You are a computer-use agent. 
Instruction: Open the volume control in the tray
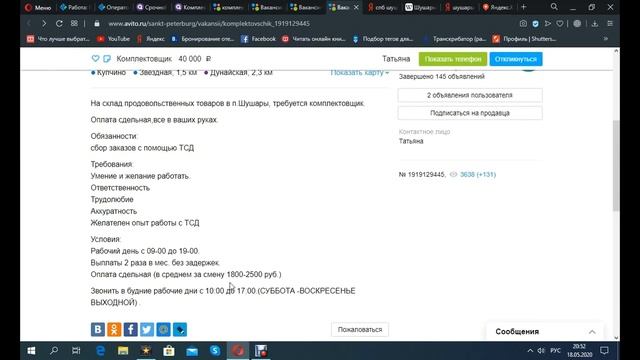[541, 351]
